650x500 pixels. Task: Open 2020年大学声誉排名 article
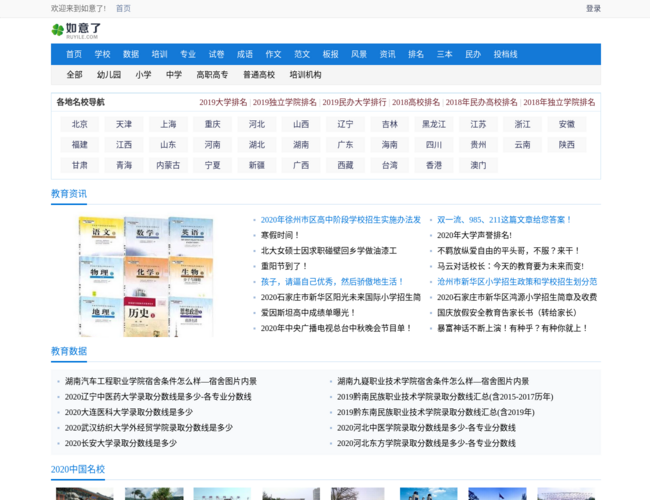(475, 235)
